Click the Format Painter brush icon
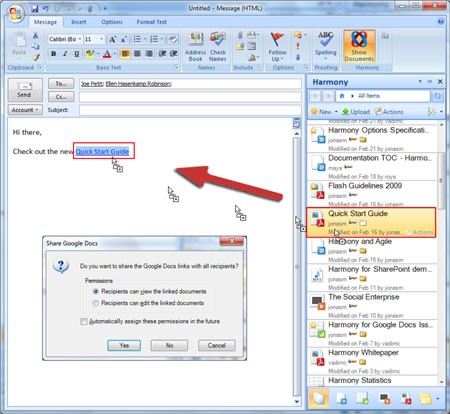 [x=36, y=57]
